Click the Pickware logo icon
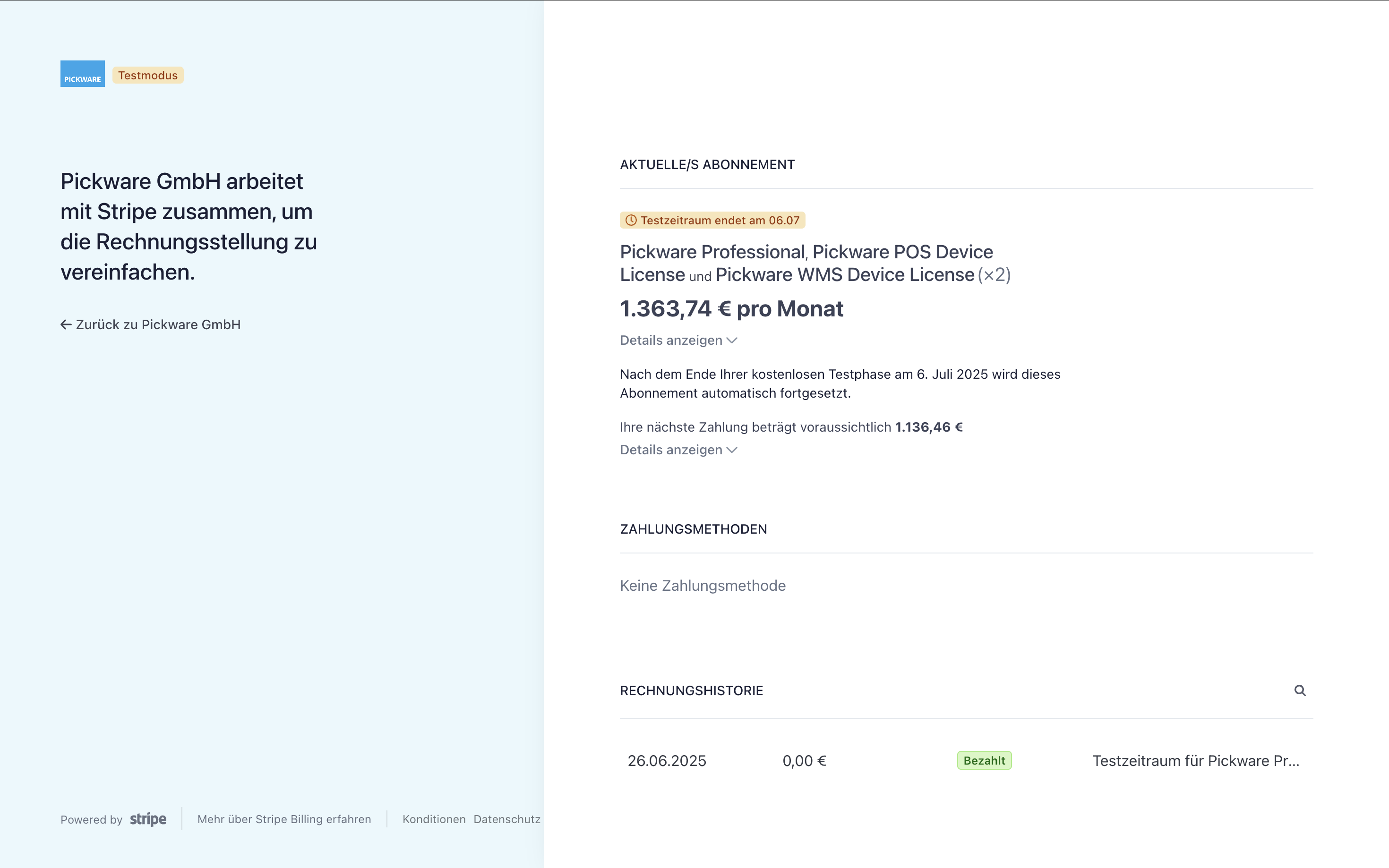This screenshot has height=868, width=1389. [x=82, y=74]
